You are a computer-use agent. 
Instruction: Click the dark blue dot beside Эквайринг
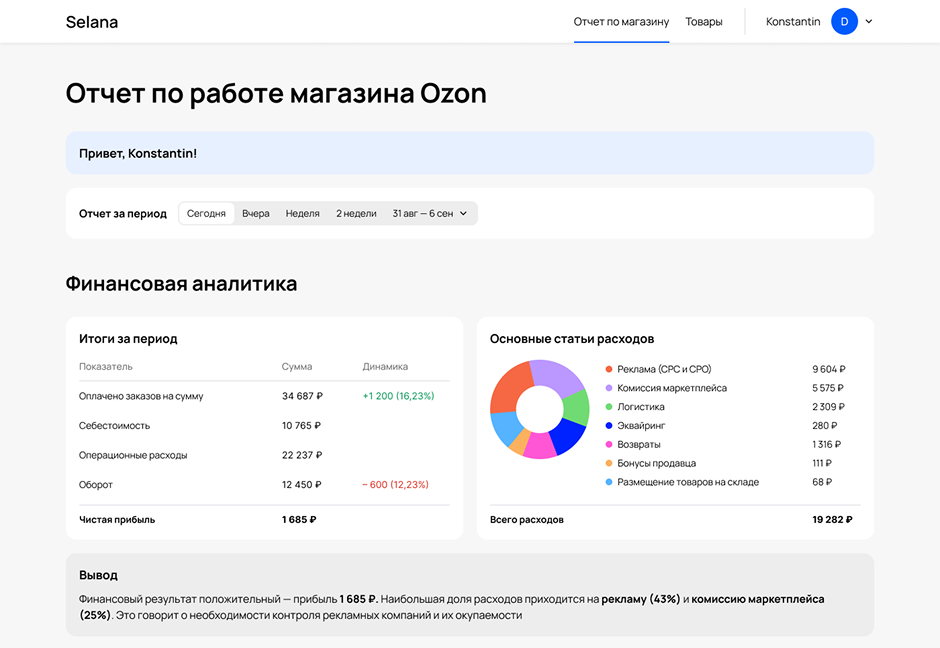tap(609, 425)
